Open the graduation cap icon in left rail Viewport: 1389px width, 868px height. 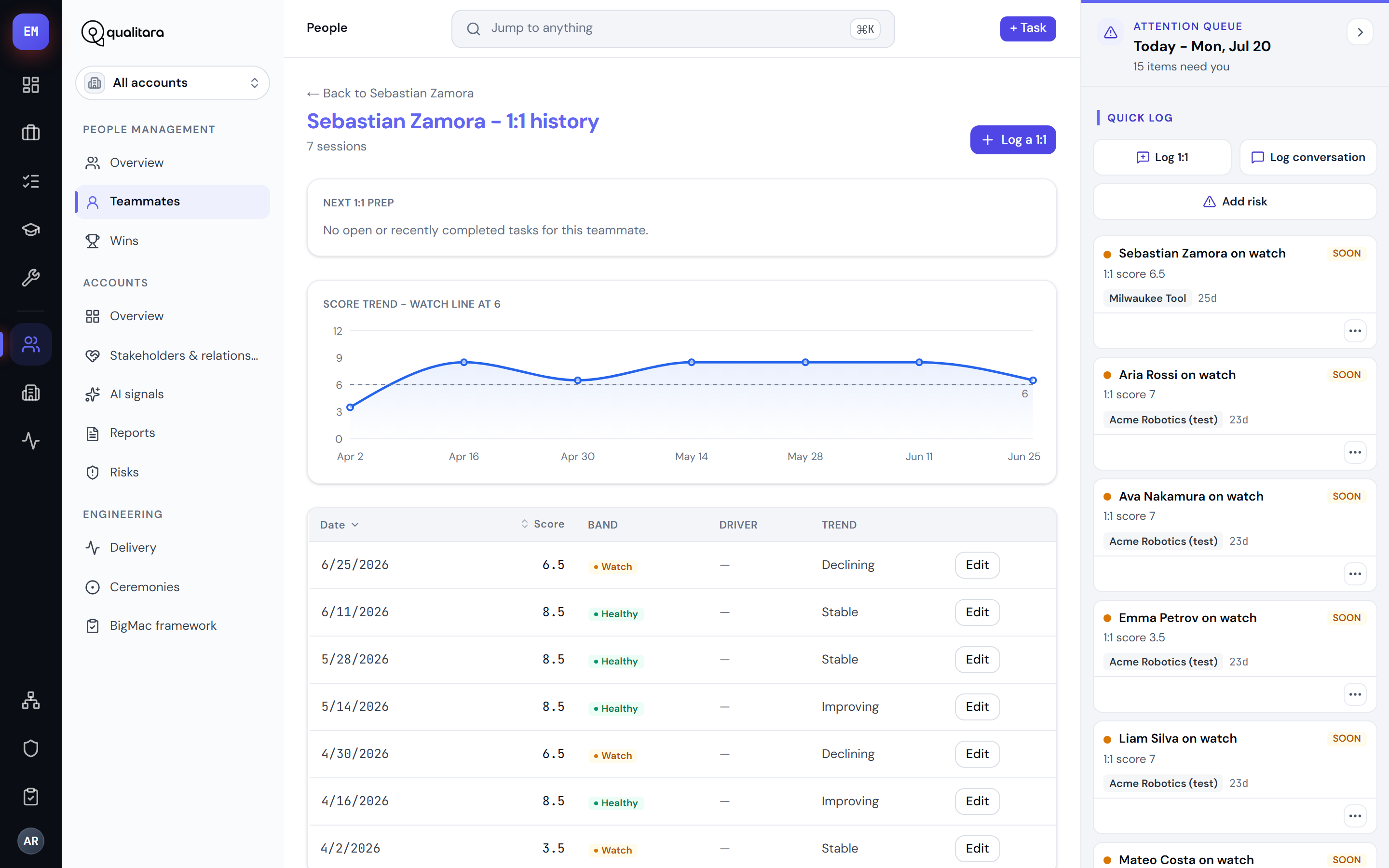click(30, 230)
